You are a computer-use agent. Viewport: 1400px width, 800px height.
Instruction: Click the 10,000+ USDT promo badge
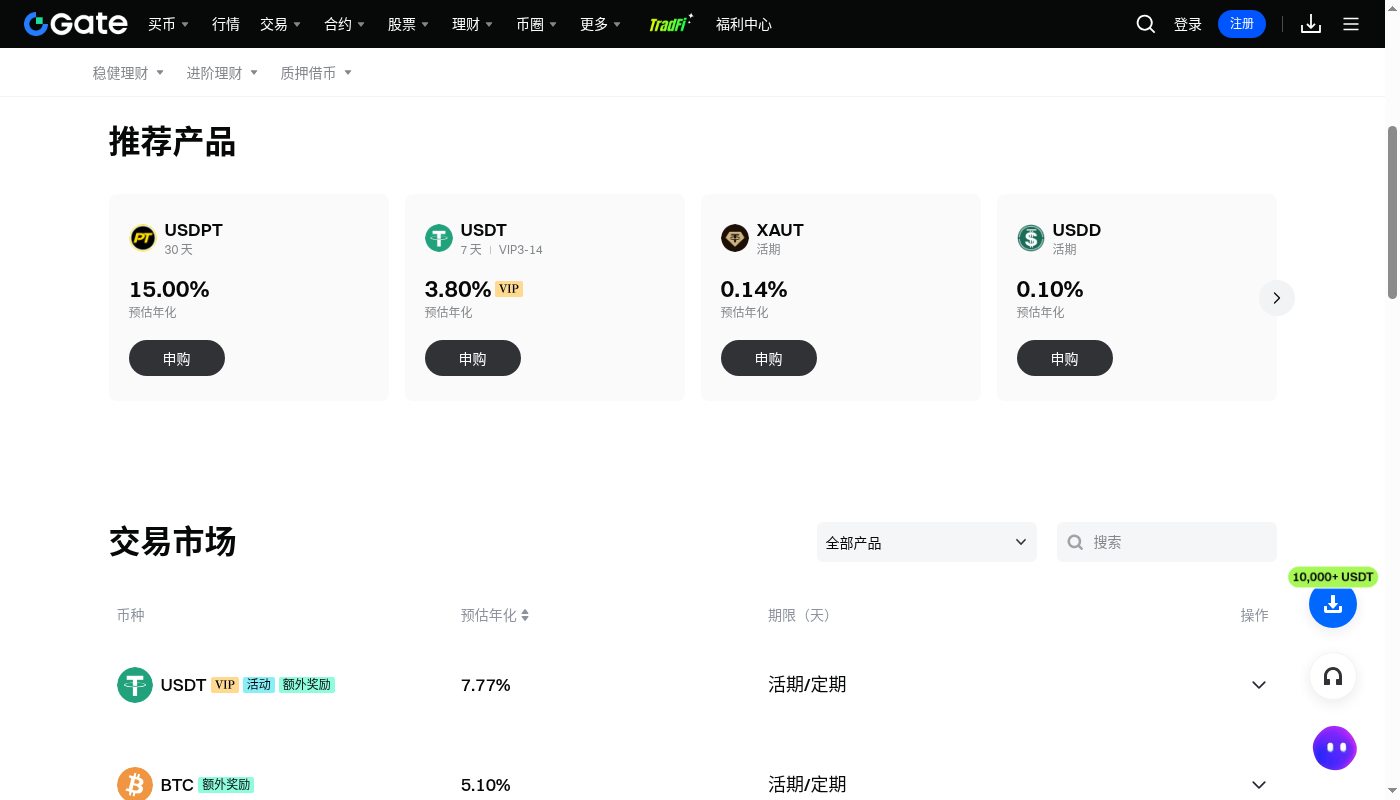click(1333, 577)
